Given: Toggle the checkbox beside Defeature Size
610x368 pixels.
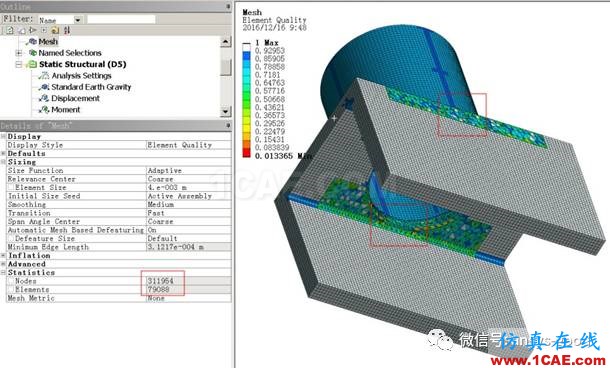Looking at the screenshot, I should 11,238.
